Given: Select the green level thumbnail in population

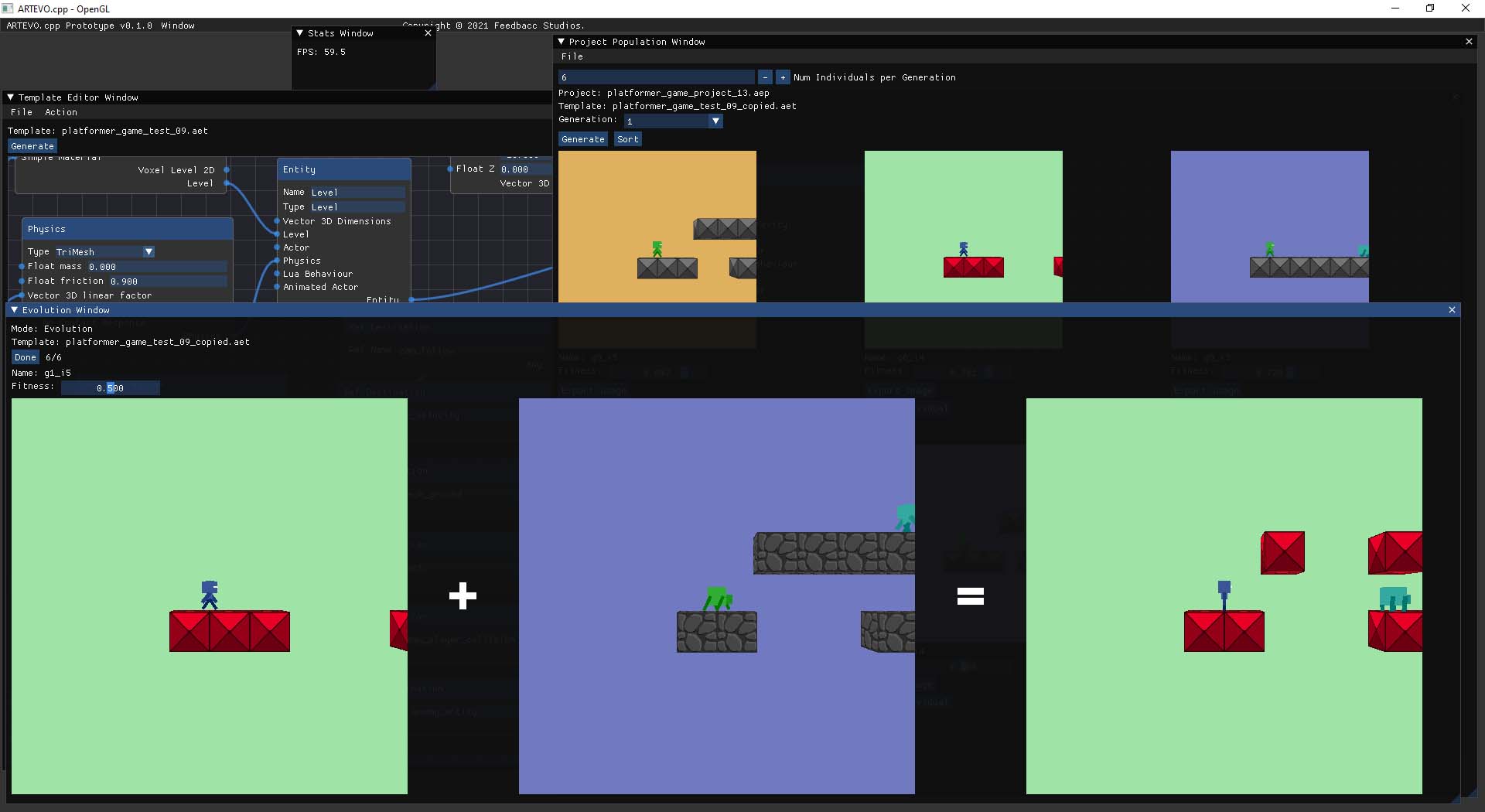Looking at the screenshot, I should click(964, 227).
